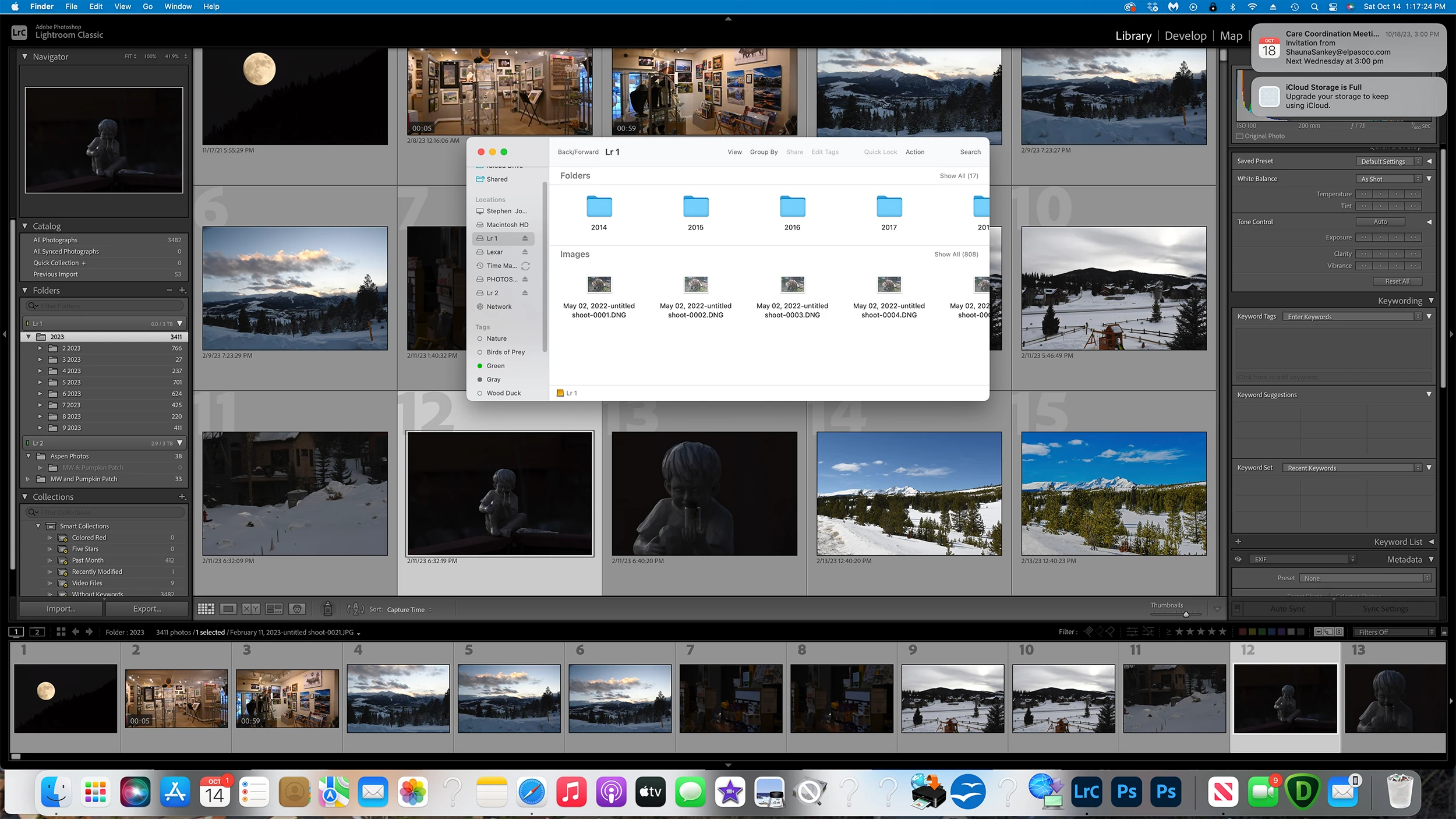
Task: Open People face view icon
Action: [297, 609]
